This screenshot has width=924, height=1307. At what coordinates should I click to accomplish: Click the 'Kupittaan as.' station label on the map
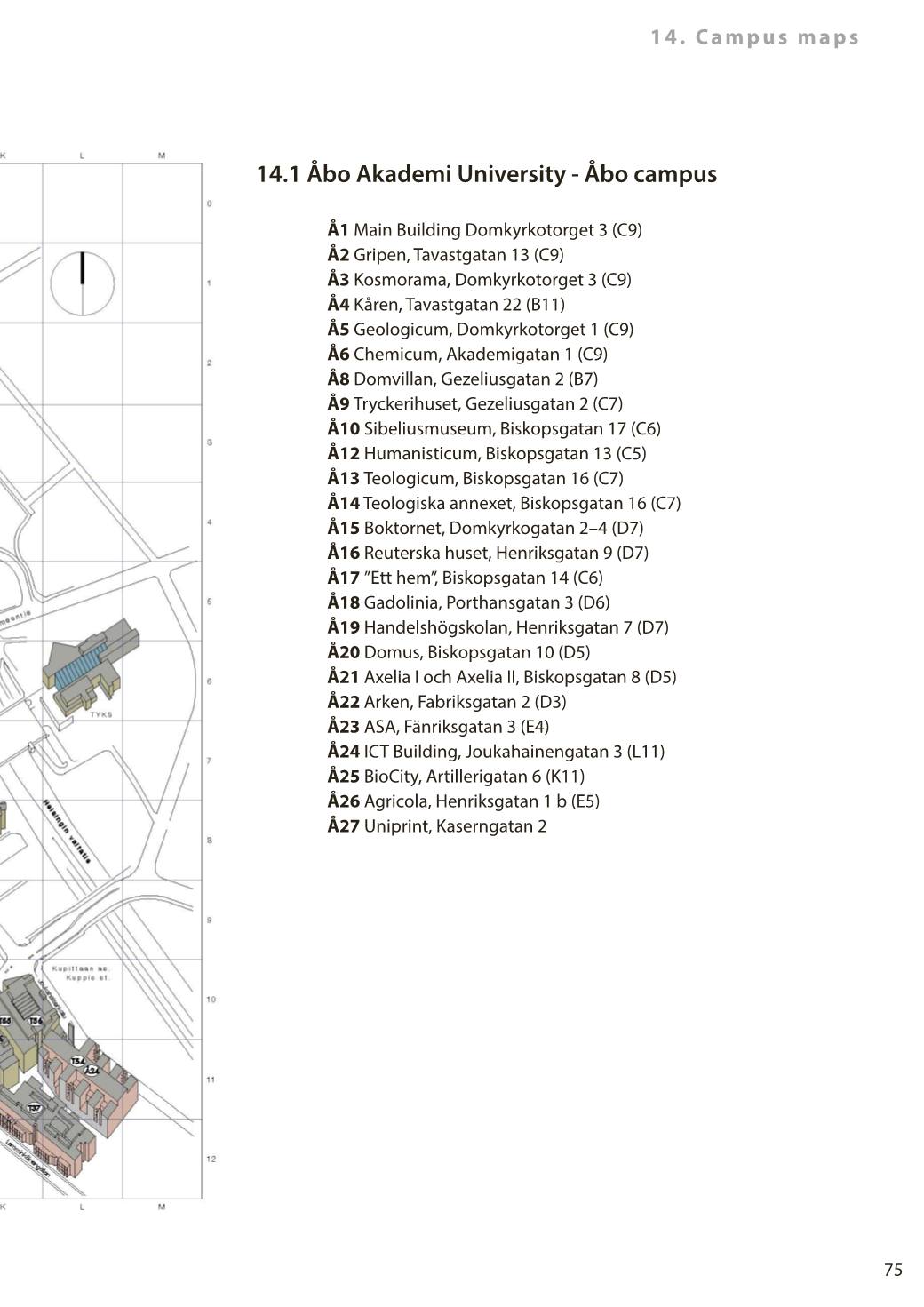point(81,968)
